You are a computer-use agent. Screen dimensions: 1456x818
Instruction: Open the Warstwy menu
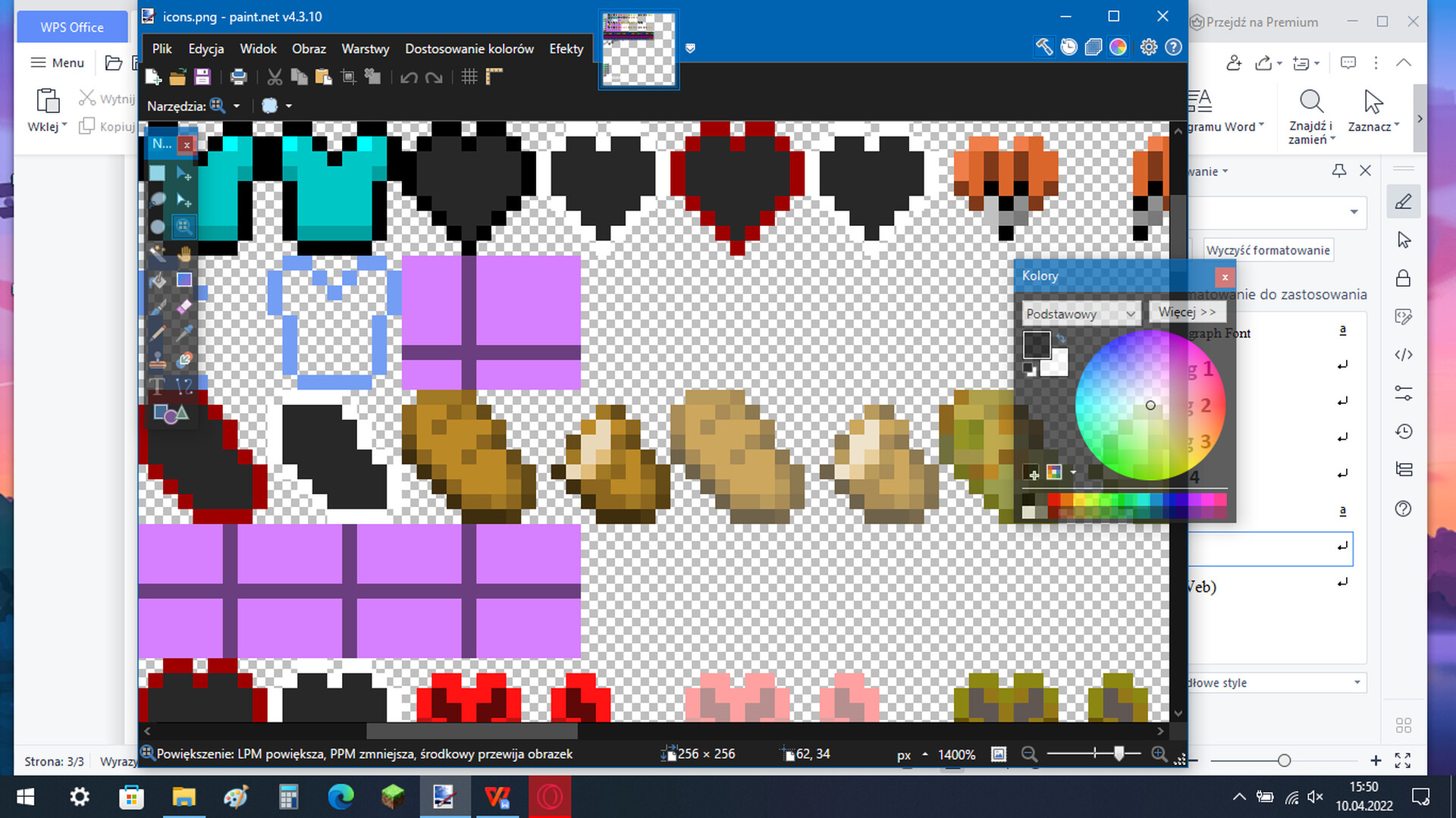(365, 48)
